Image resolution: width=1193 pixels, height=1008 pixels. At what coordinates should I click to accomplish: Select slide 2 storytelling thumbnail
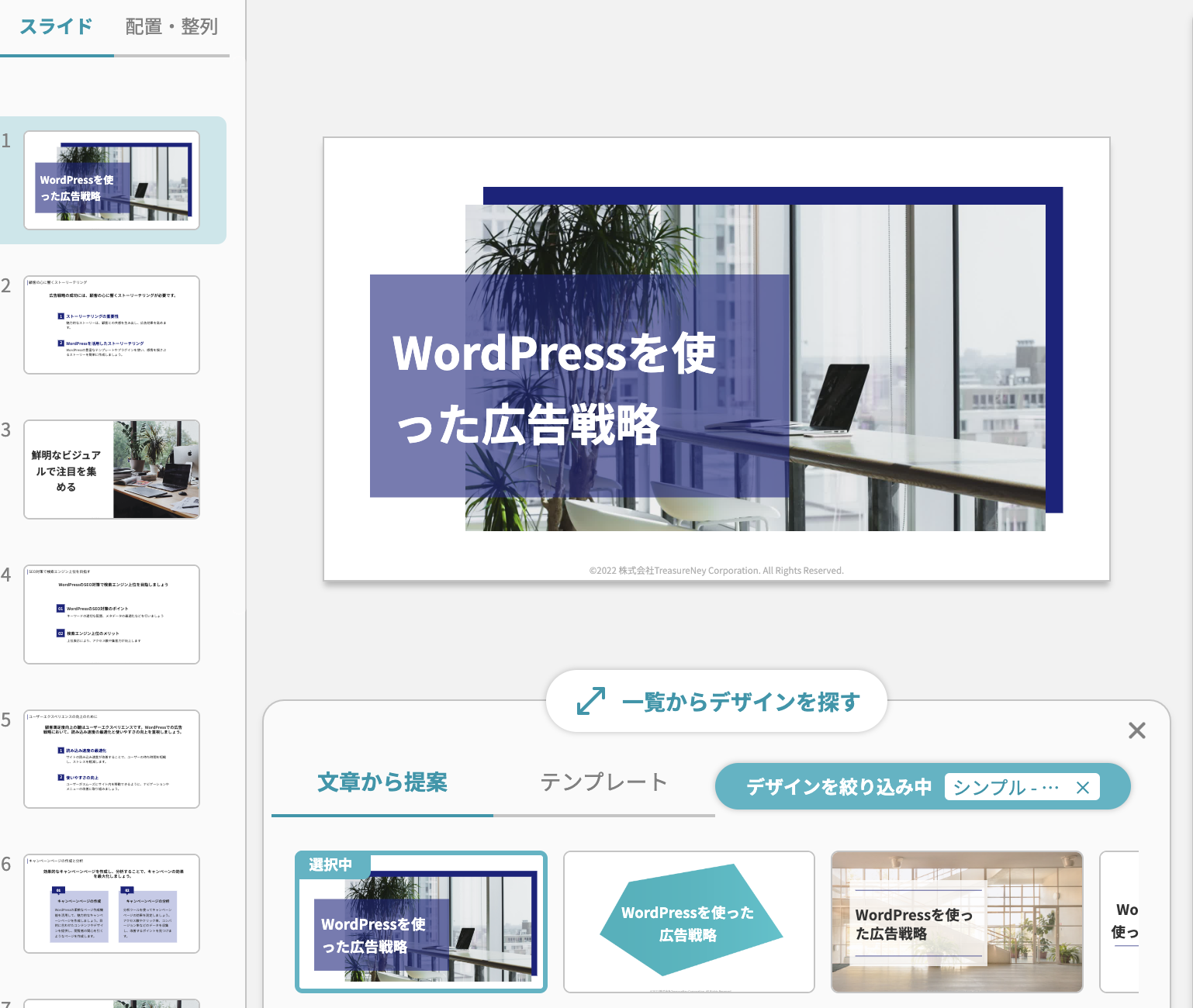[x=112, y=325]
